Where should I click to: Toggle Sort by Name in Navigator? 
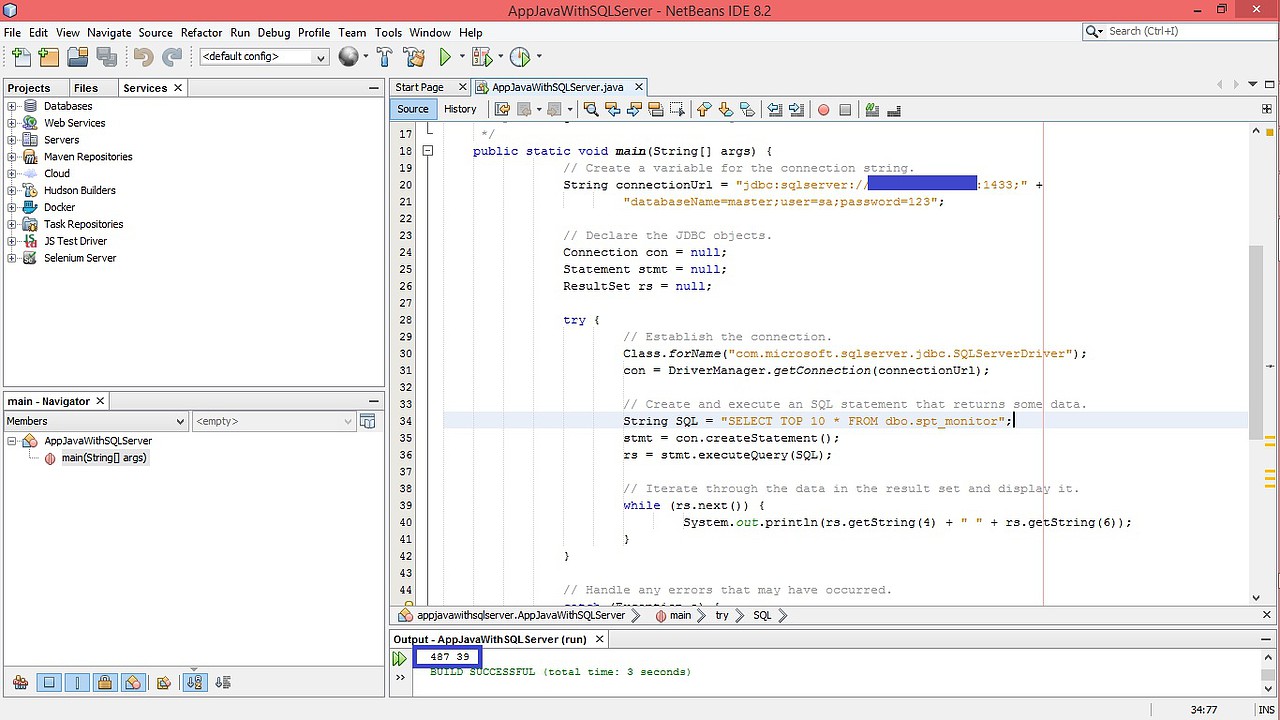pyautogui.click(x=195, y=683)
